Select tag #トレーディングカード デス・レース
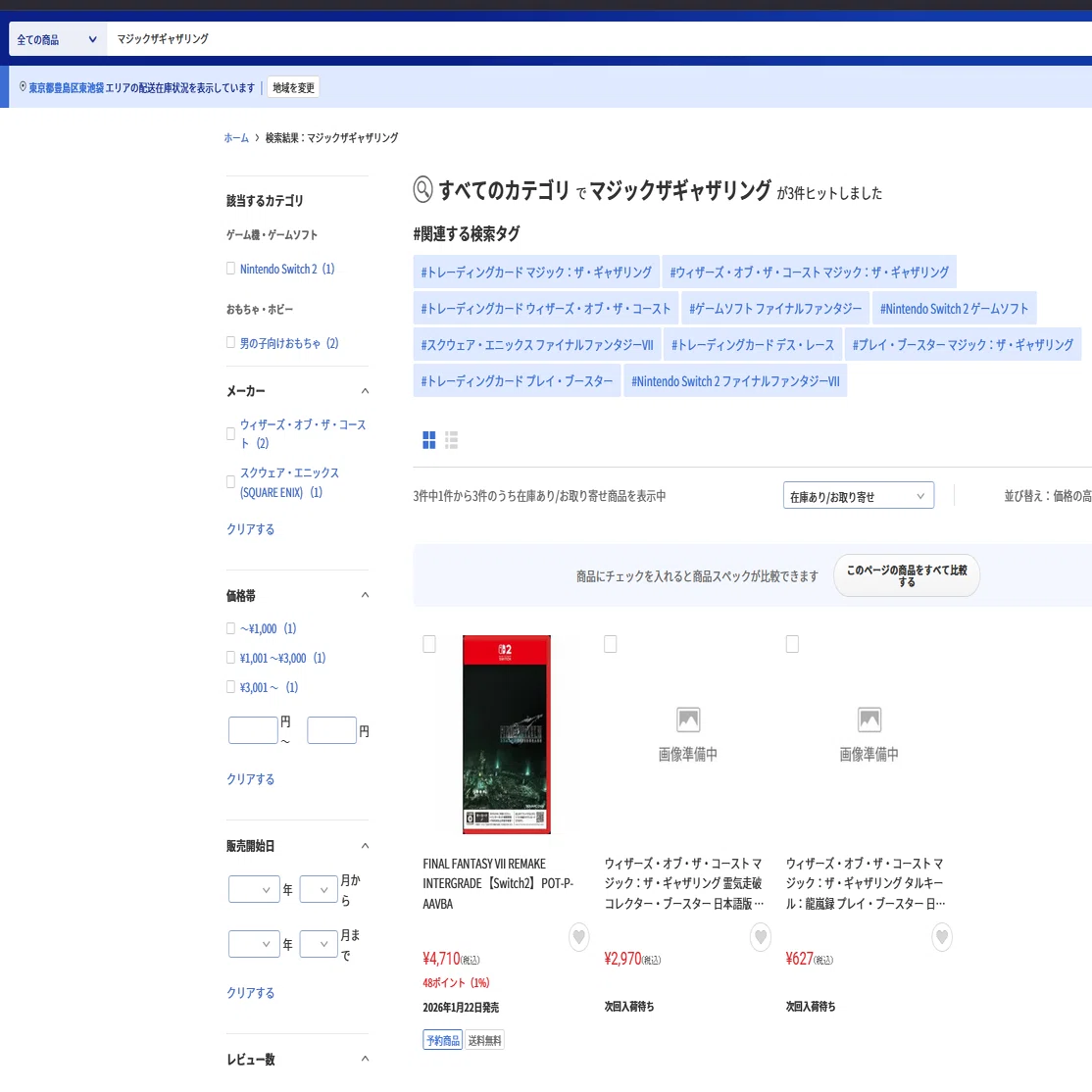Viewport: 1092px width, 1092px height. click(752, 344)
